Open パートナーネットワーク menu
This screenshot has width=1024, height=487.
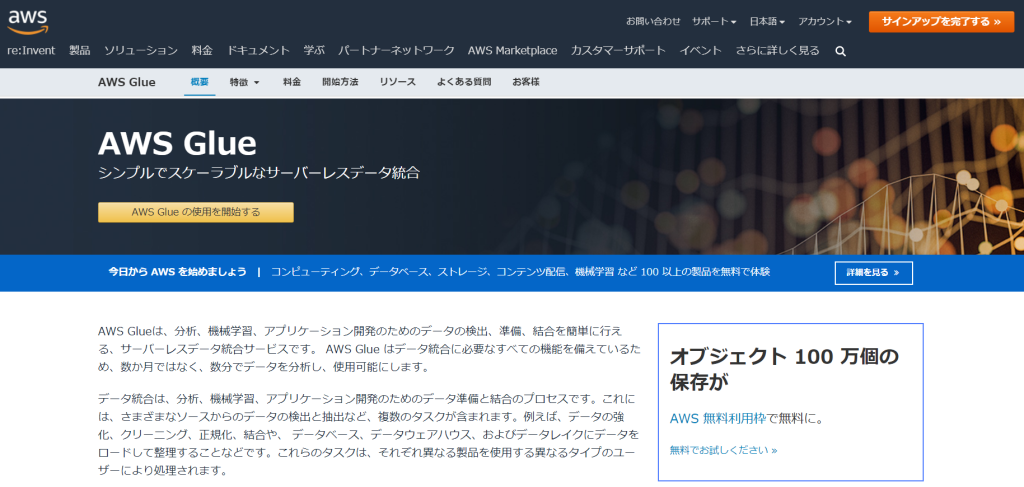click(396, 50)
